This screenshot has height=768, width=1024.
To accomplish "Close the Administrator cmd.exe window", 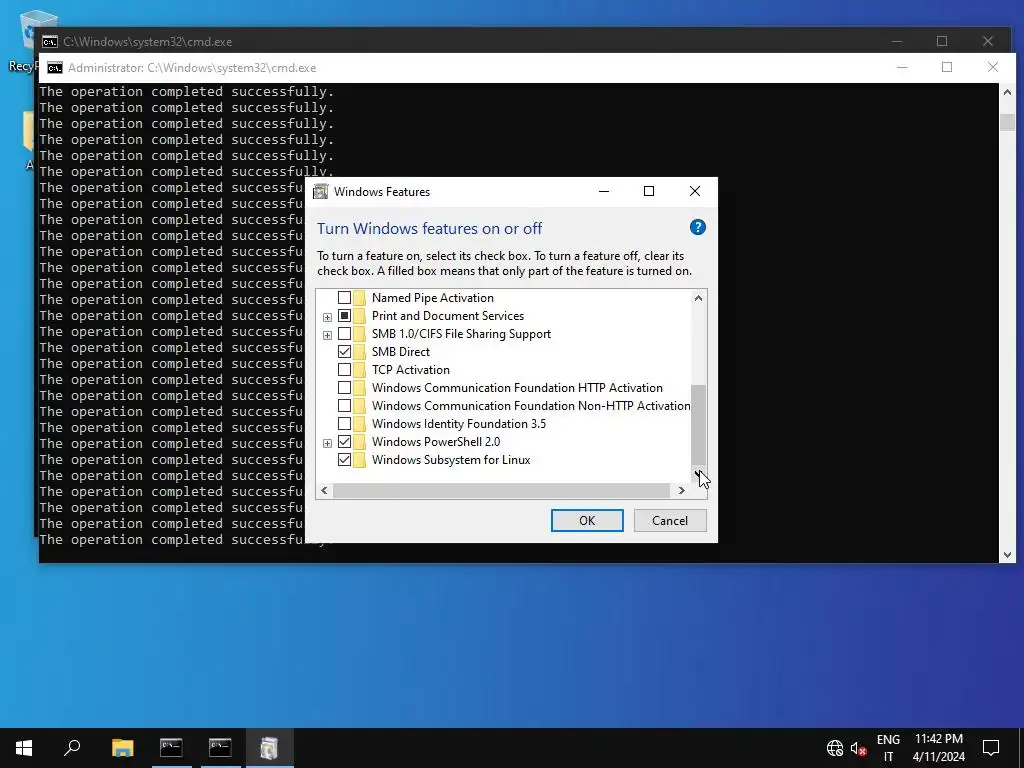I will tap(993, 67).
